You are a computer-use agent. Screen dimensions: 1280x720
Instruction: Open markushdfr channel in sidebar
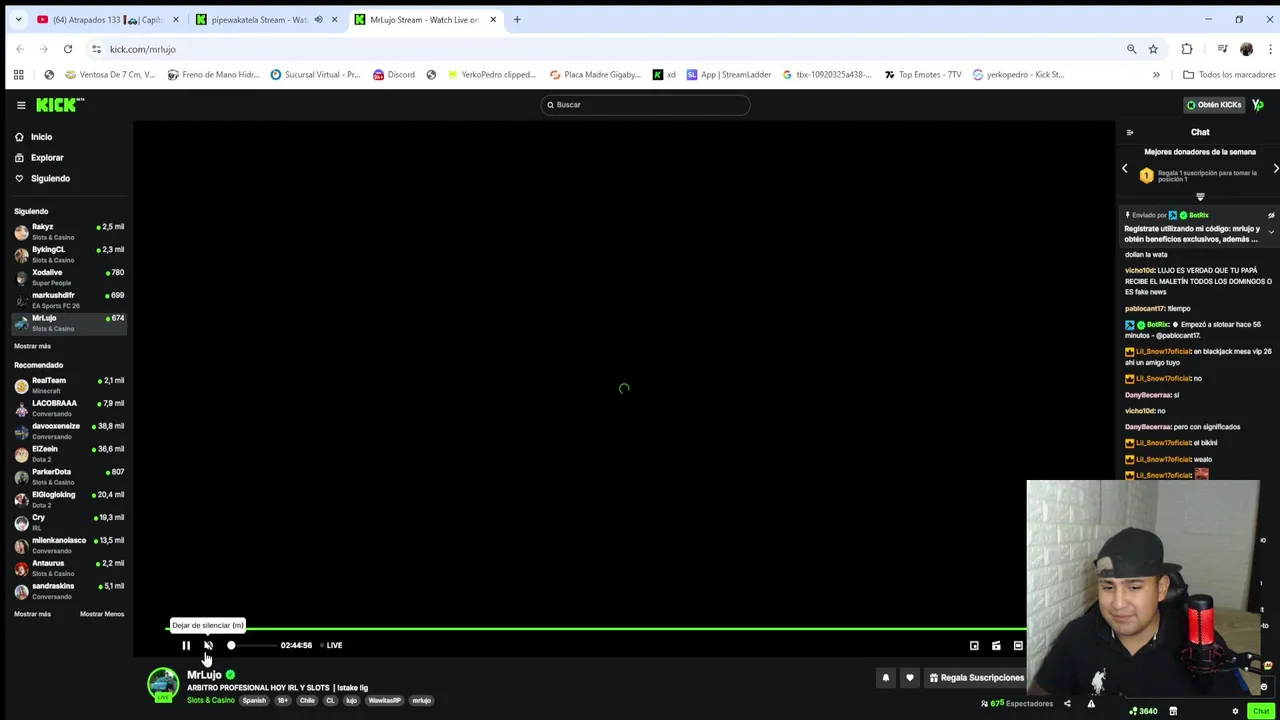[x=69, y=301]
